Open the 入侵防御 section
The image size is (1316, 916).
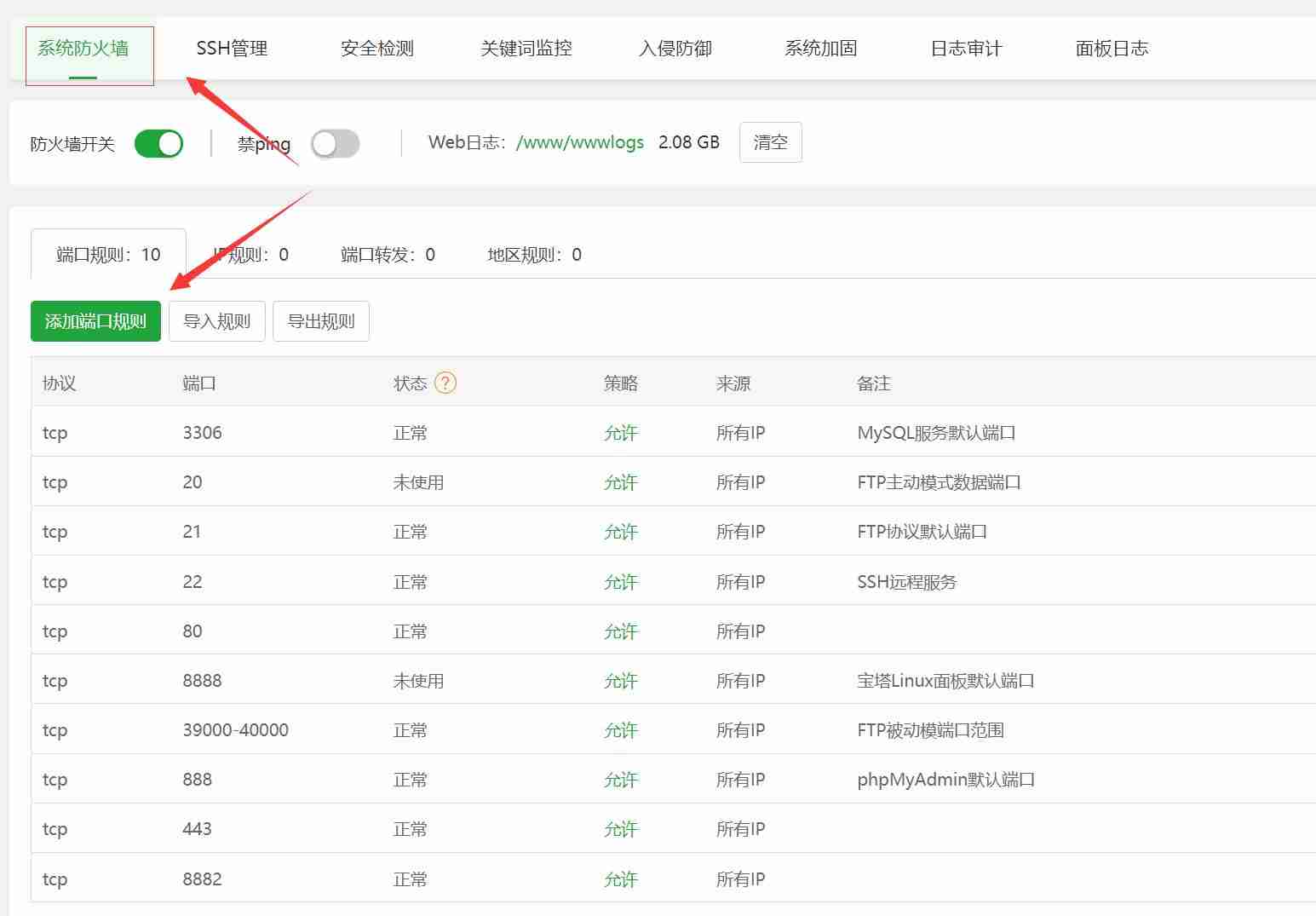point(675,49)
